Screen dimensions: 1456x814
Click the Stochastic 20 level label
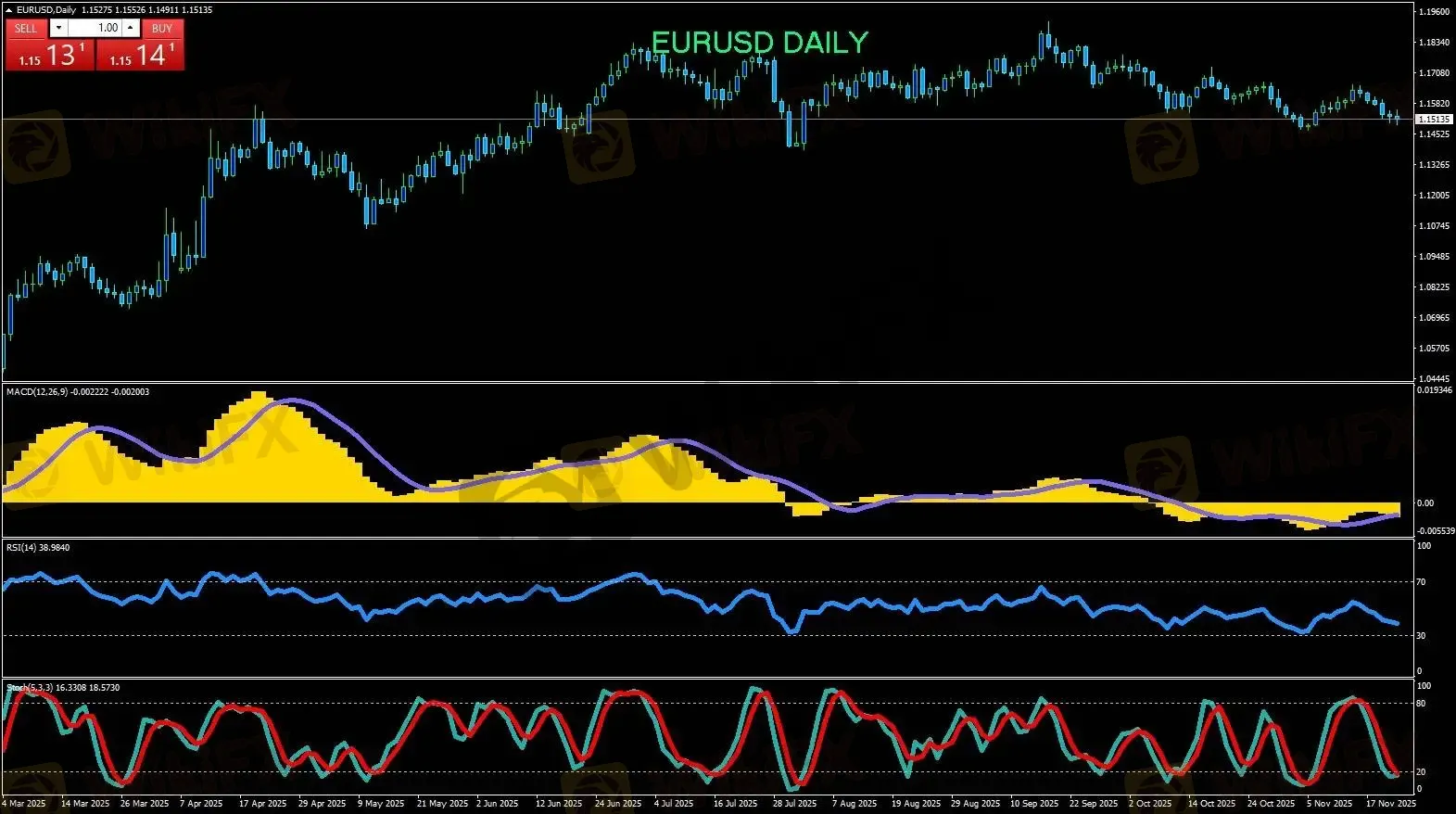[1422, 772]
